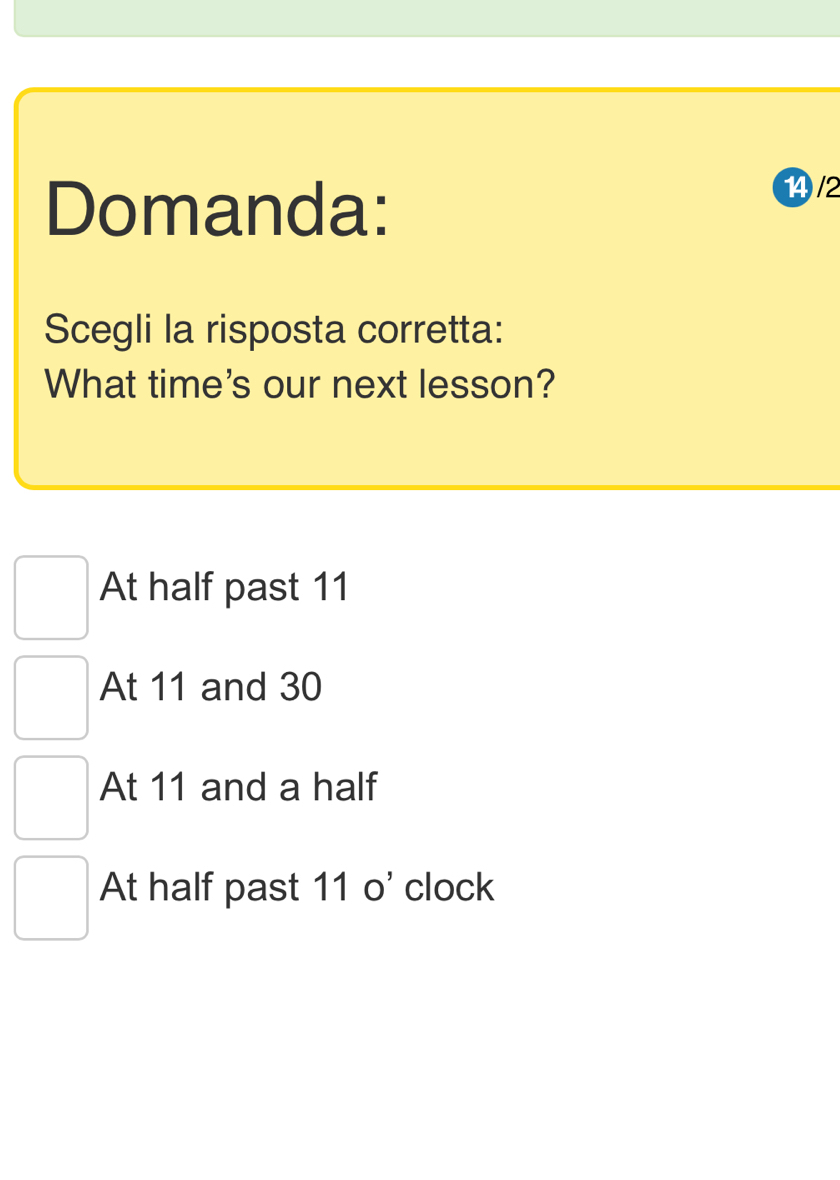Pick the "At 11 and a half" answer text

point(238,787)
